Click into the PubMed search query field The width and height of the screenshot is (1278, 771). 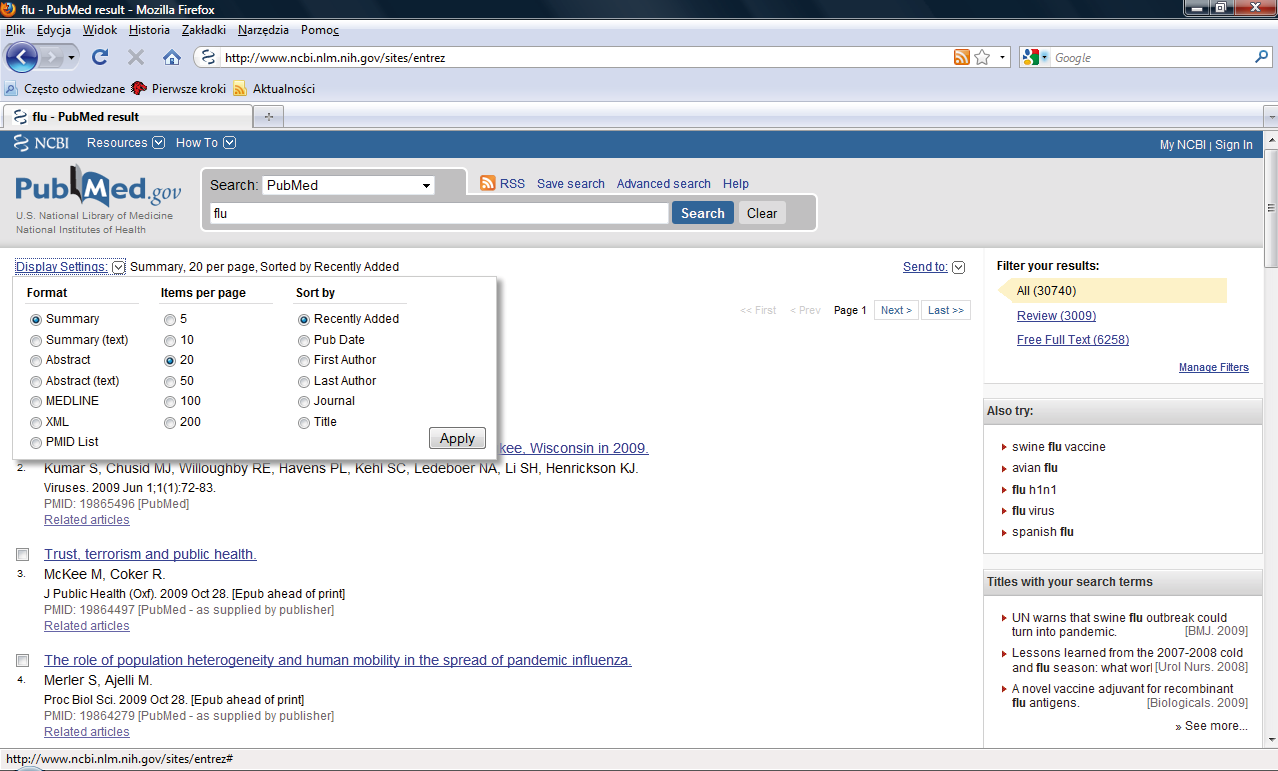(438, 213)
